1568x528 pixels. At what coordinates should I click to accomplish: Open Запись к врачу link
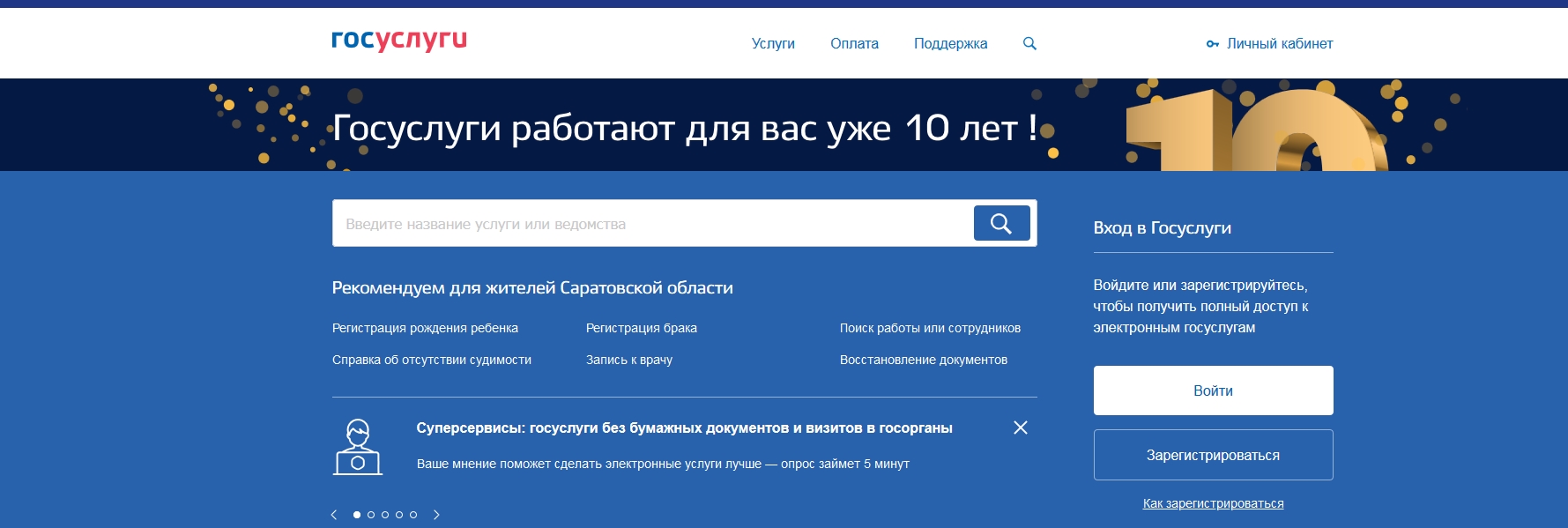[628, 360]
